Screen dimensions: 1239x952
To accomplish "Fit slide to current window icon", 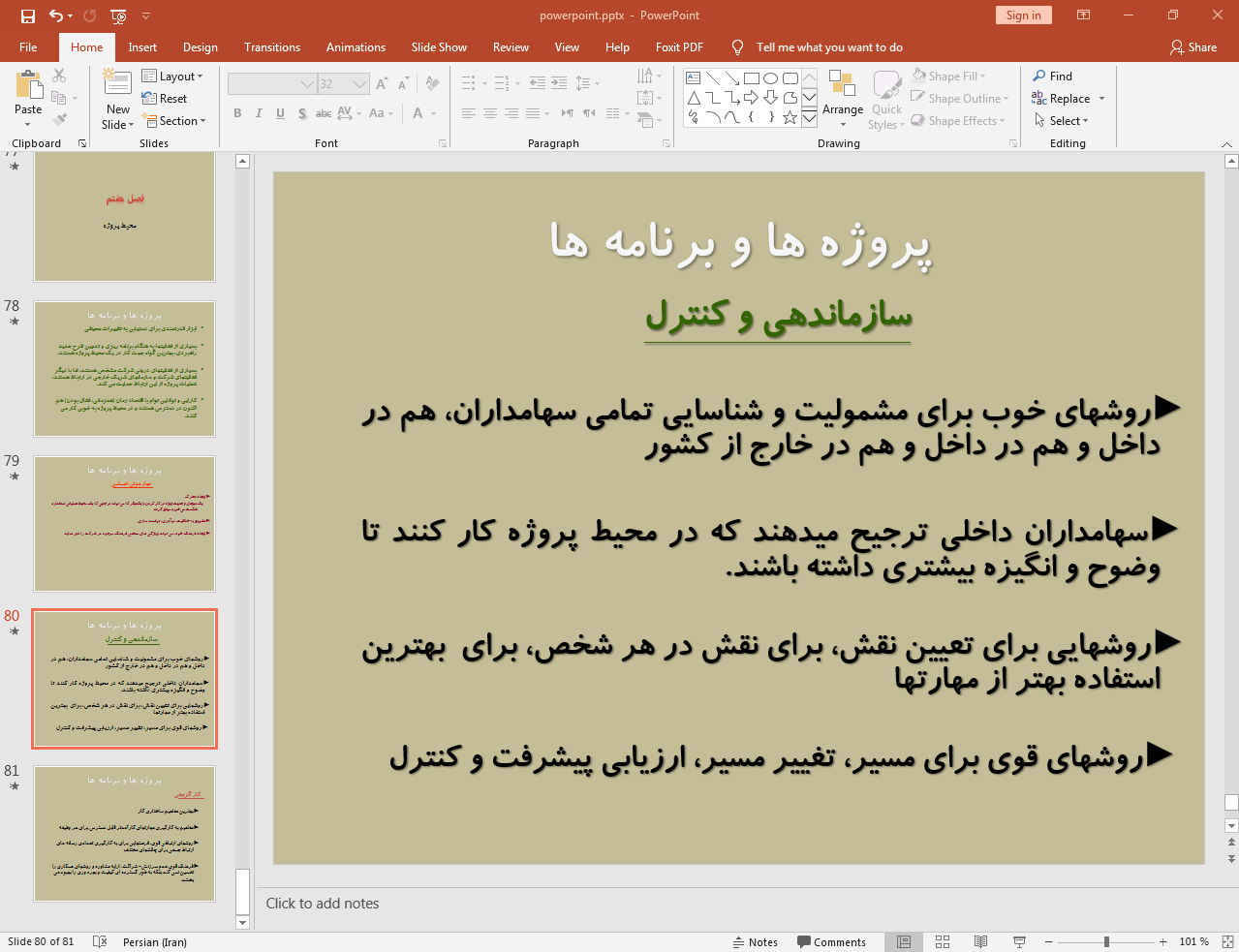I will point(1227,941).
